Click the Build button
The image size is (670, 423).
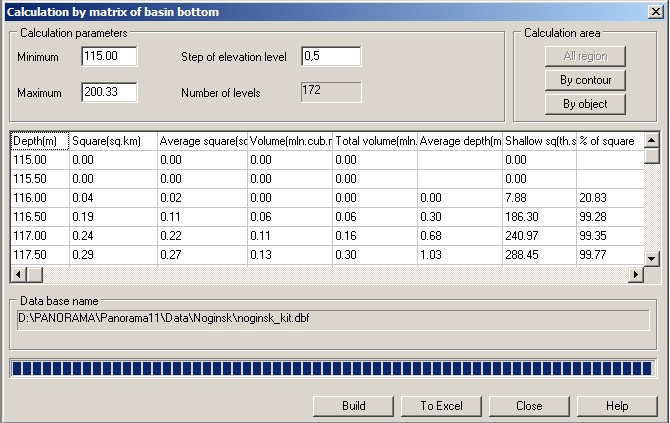point(352,406)
